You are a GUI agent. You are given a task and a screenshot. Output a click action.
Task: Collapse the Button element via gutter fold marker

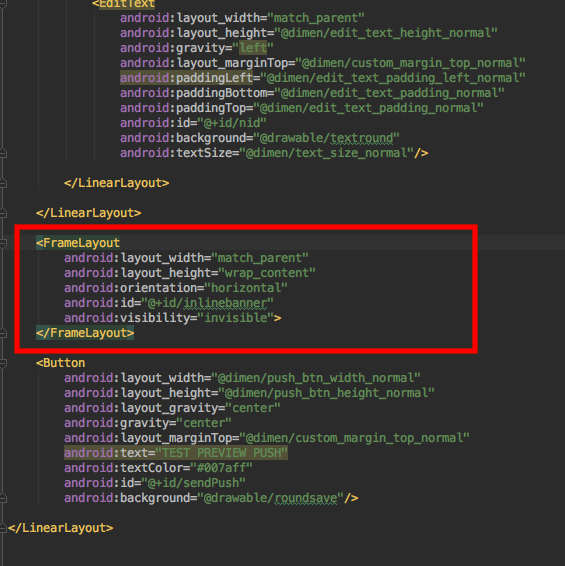(x=3, y=363)
